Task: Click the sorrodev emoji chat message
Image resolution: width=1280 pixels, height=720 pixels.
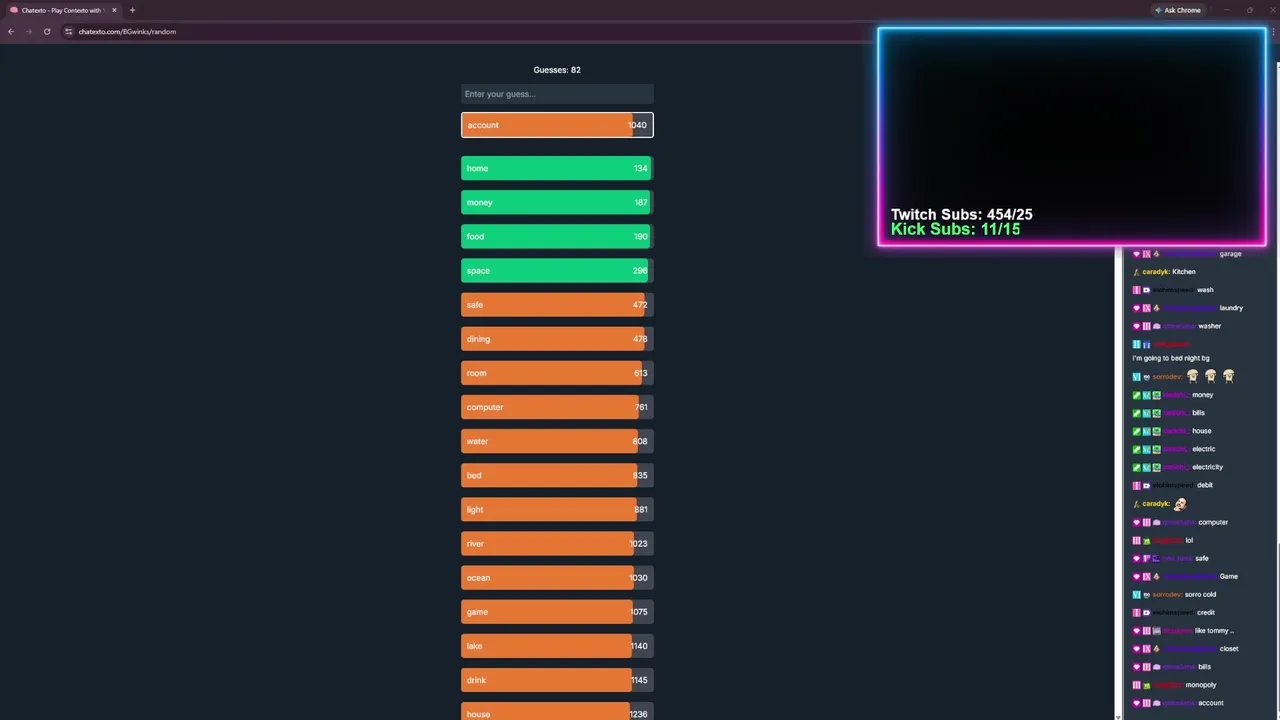Action: coord(1184,376)
